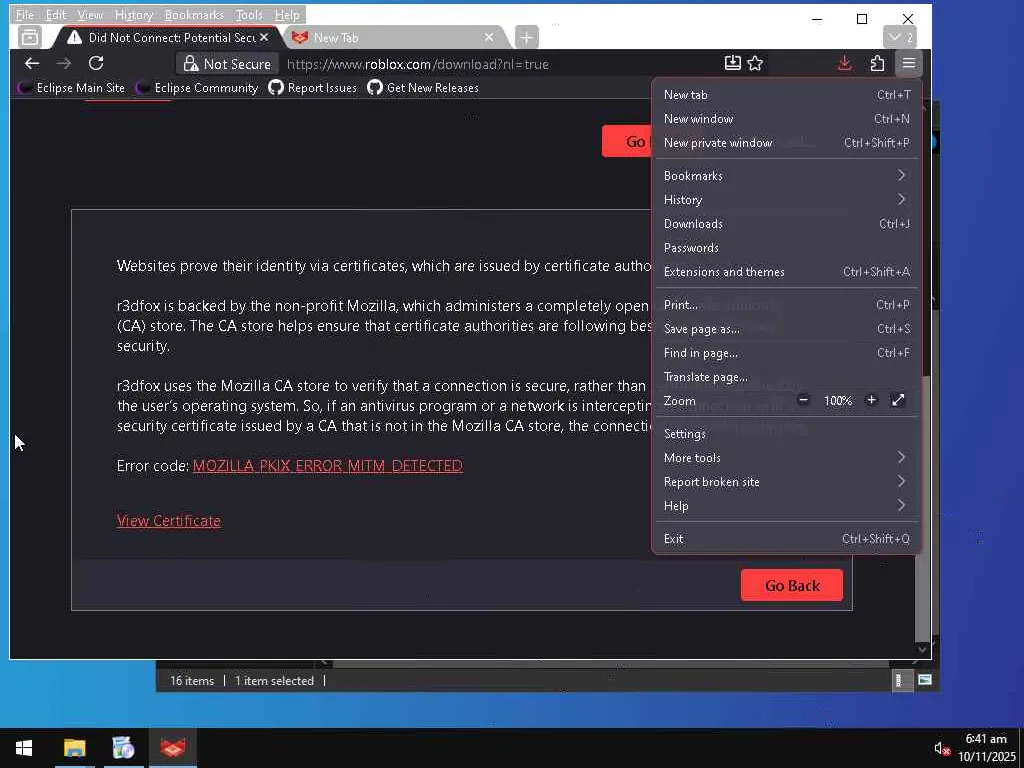
Task: Go back using the browser back arrow
Action: pyautogui.click(x=31, y=63)
